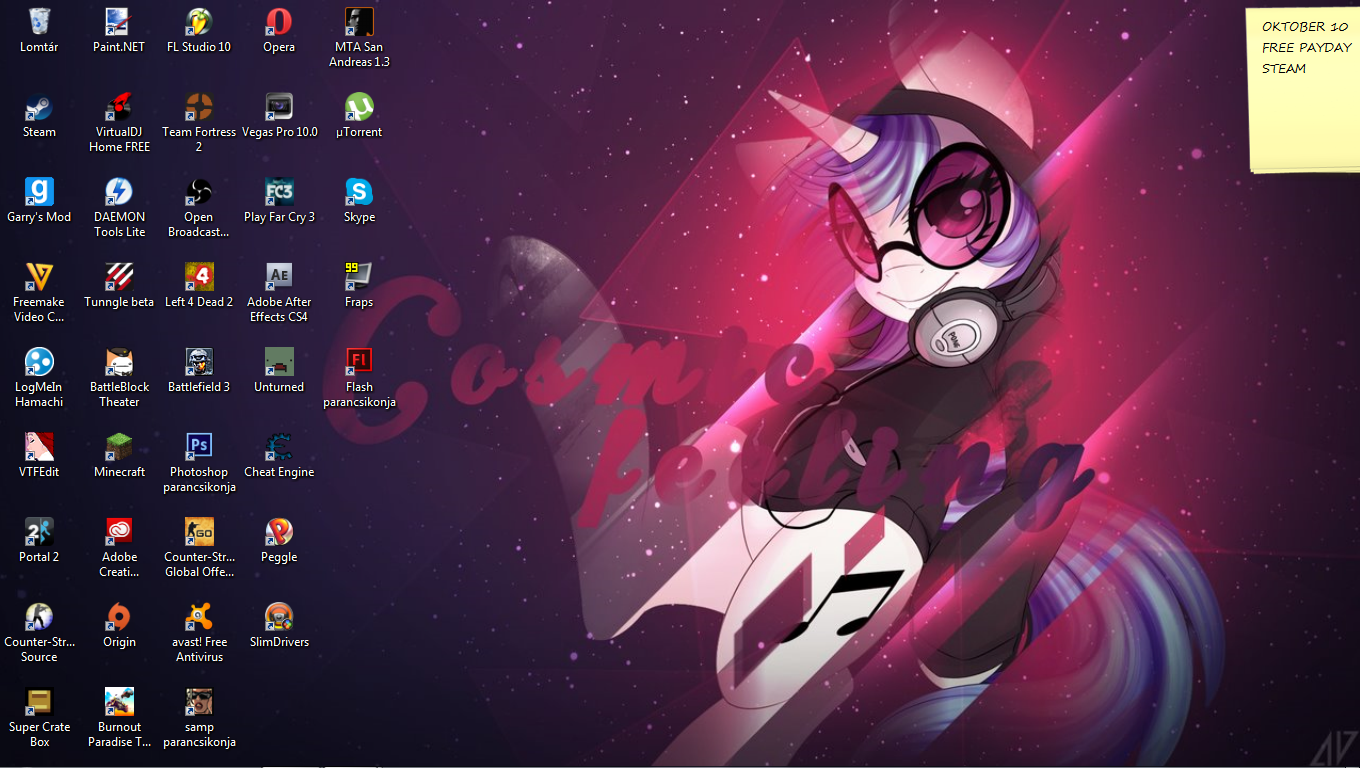The image size is (1360, 768).
Task: Click the Cheat Engine icon
Action: [x=279, y=446]
